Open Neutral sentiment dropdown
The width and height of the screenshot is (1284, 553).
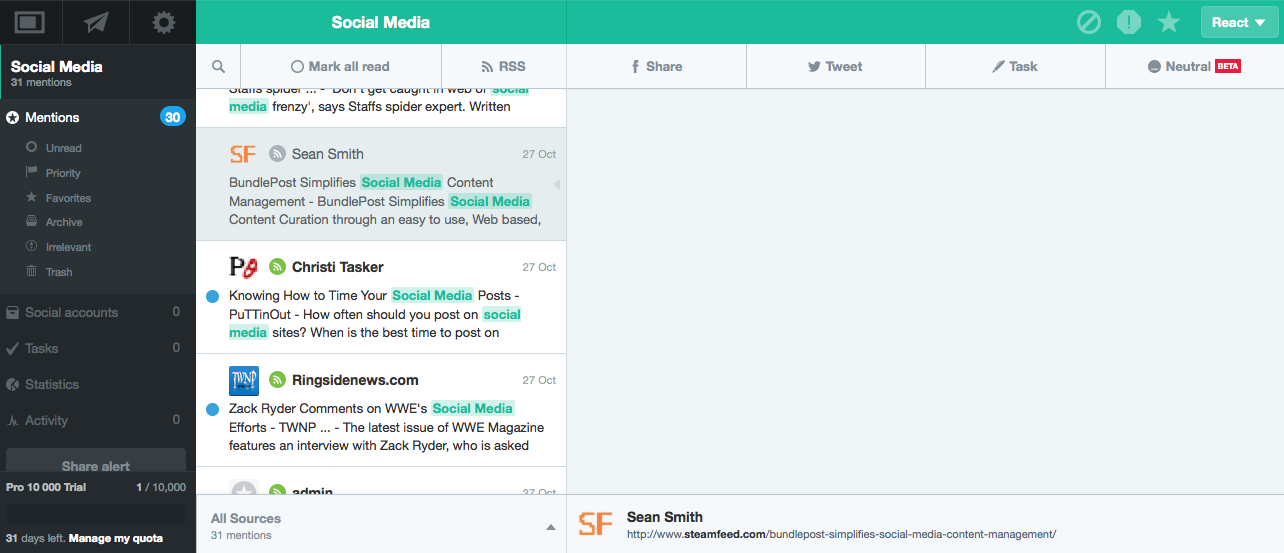click(1194, 67)
